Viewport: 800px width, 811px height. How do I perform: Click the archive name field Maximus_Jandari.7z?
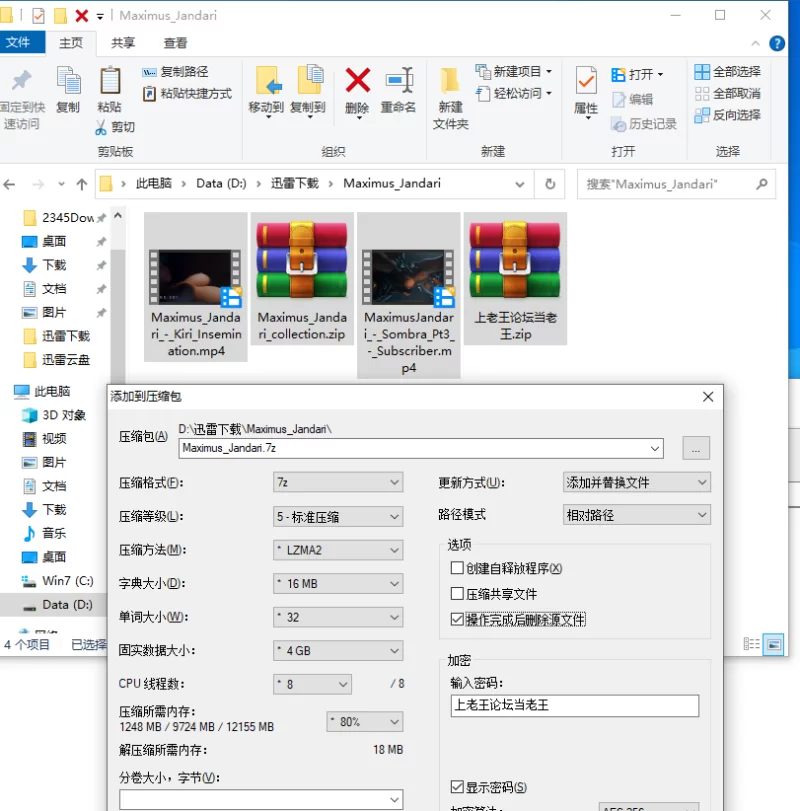(x=421, y=448)
